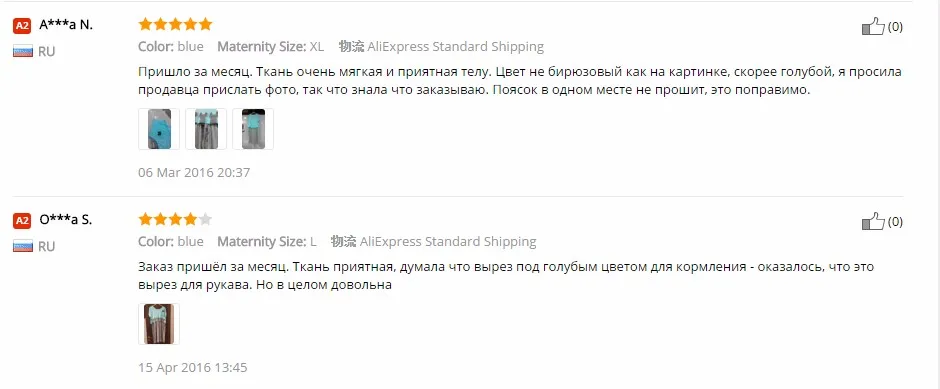The width and height of the screenshot is (940, 389).
Task: Click reviewer name A***a N.
Action: pos(66,25)
